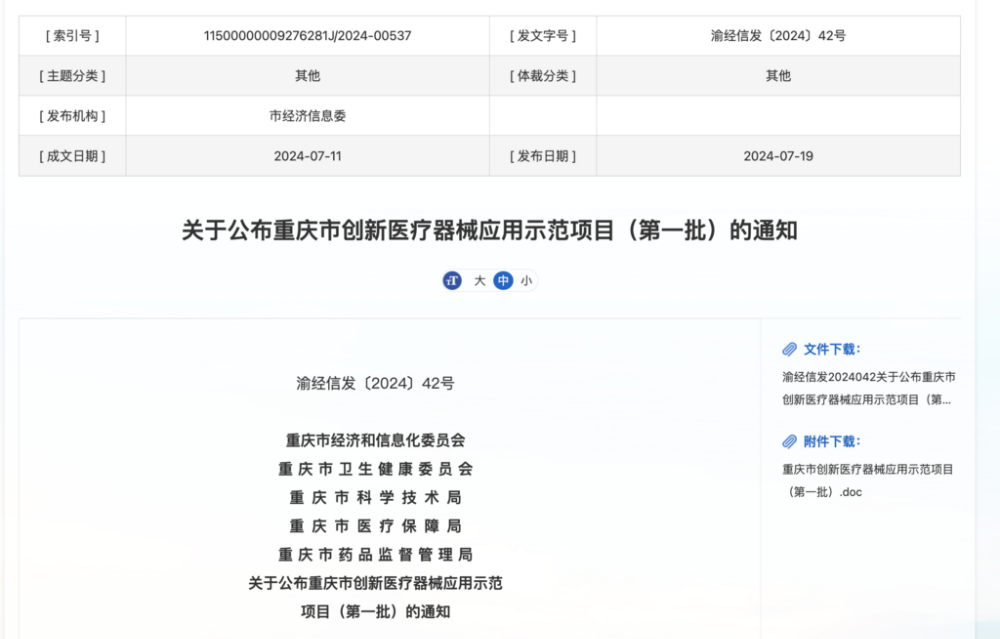The width and height of the screenshot is (1000, 639).
Task: Click the [主题分类] label cell
Action: (73, 76)
